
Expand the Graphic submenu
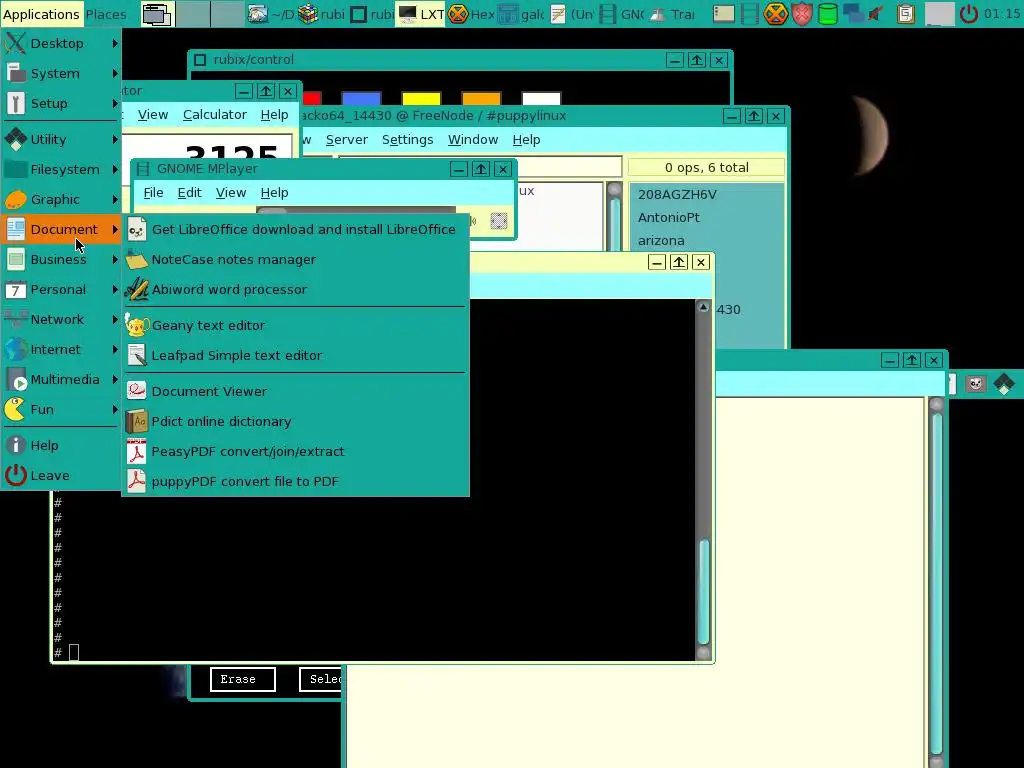(61, 199)
